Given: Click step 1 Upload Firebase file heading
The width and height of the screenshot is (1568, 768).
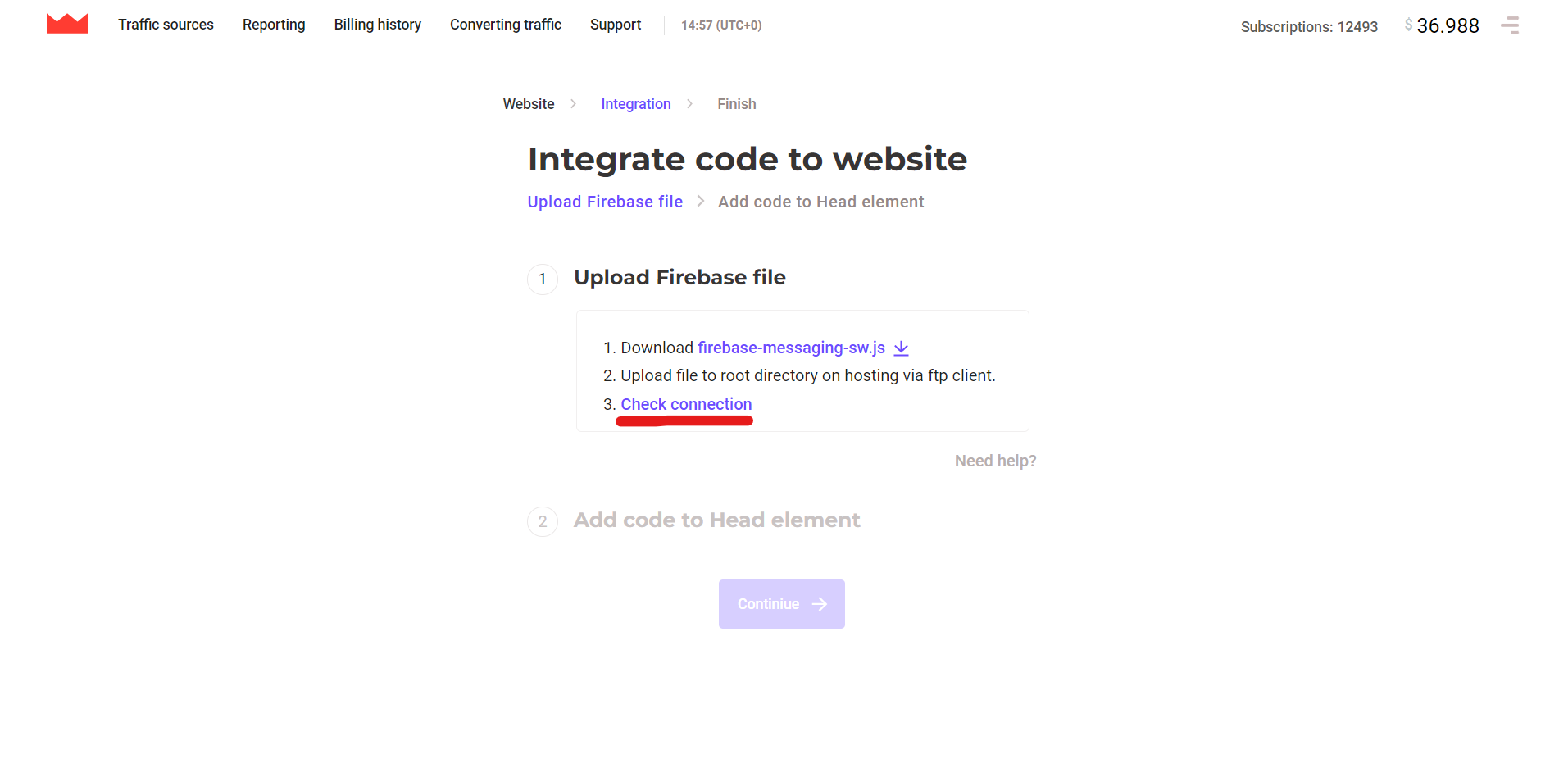Looking at the screenshot, I should (679, 278).
